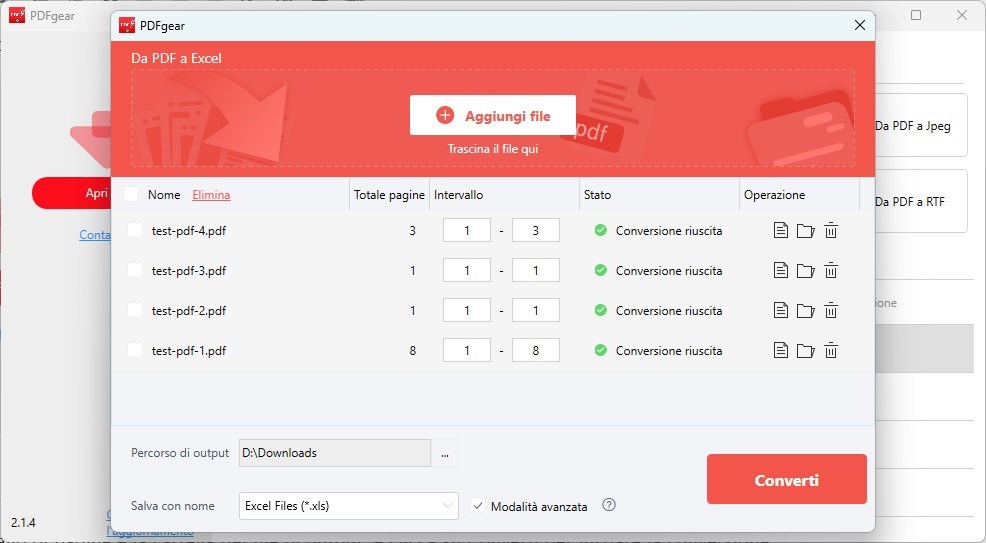
Task: Click the Intervallo column header
Action: pyautogui.click(x=458, y=195)
